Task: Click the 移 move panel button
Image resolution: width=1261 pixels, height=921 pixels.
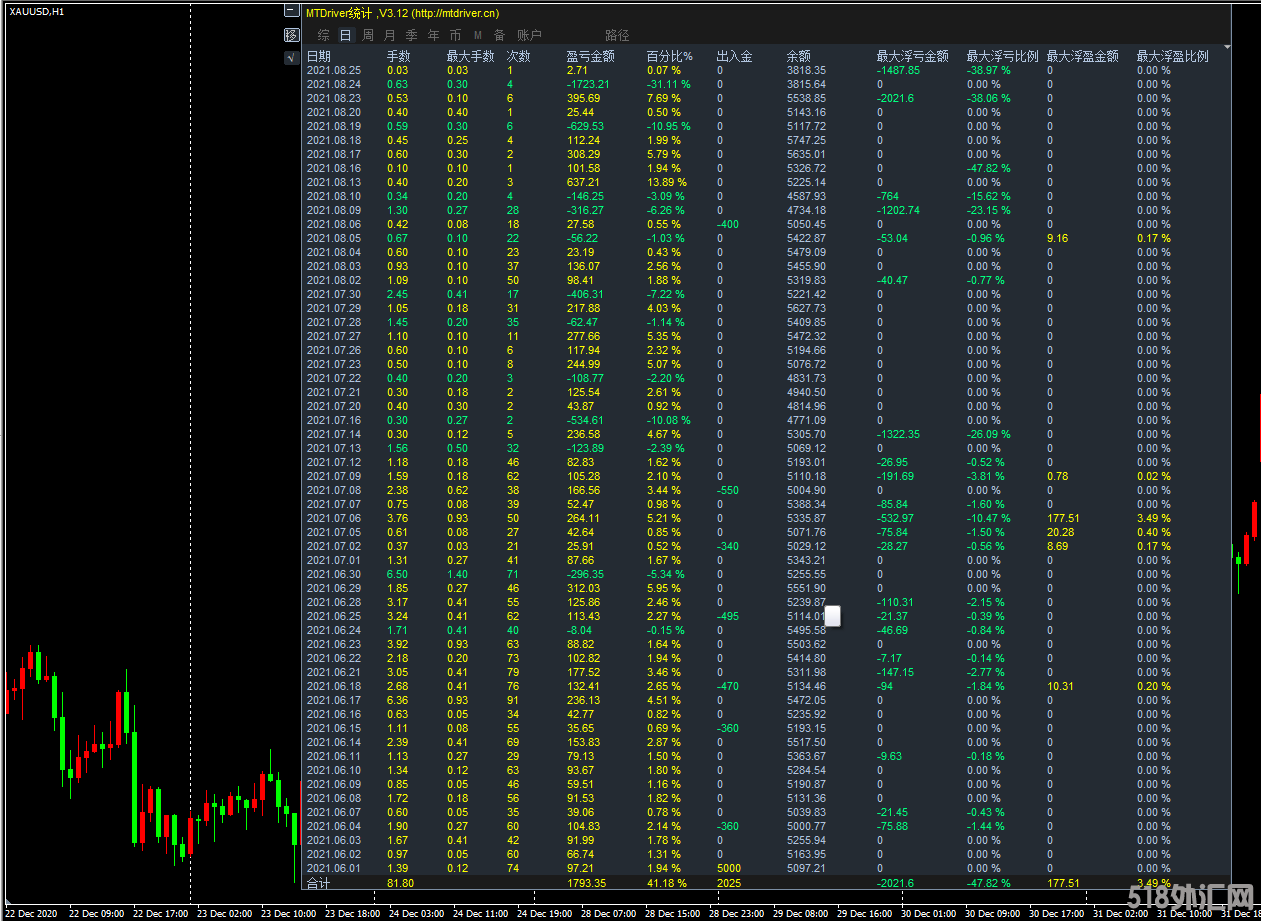Action: [291, 35]
